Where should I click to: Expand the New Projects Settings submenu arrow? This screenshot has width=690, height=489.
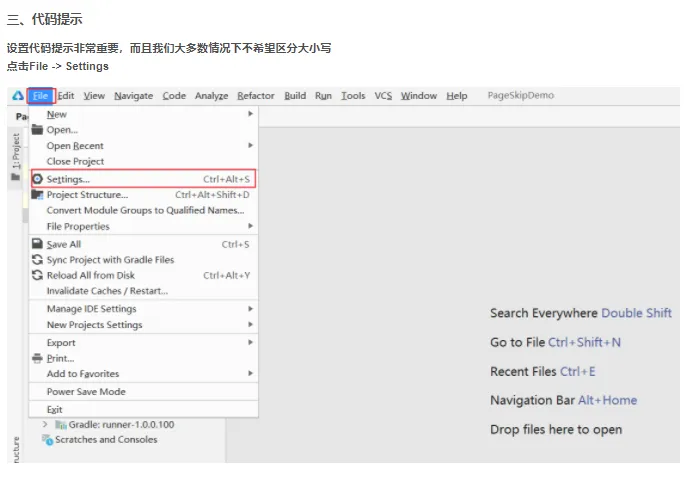click(x=250, y=324)
